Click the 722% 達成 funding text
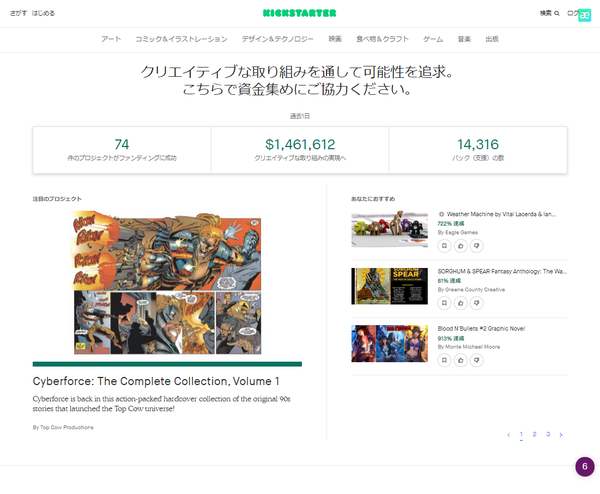 pyautogui.click(x=451, y=223)
